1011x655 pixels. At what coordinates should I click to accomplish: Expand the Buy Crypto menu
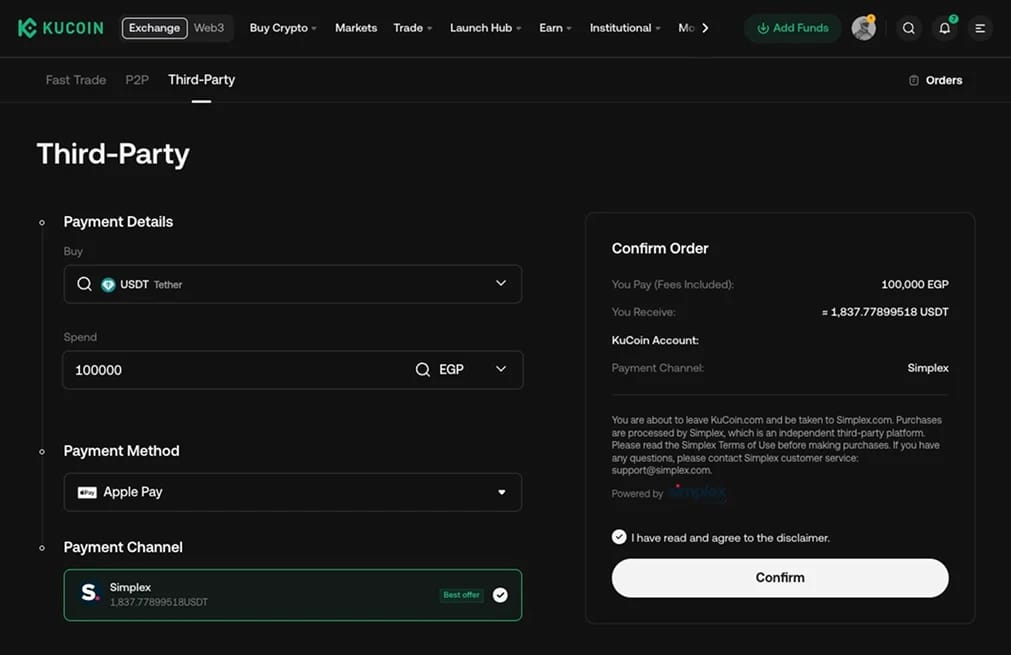[x=283, y=28]
